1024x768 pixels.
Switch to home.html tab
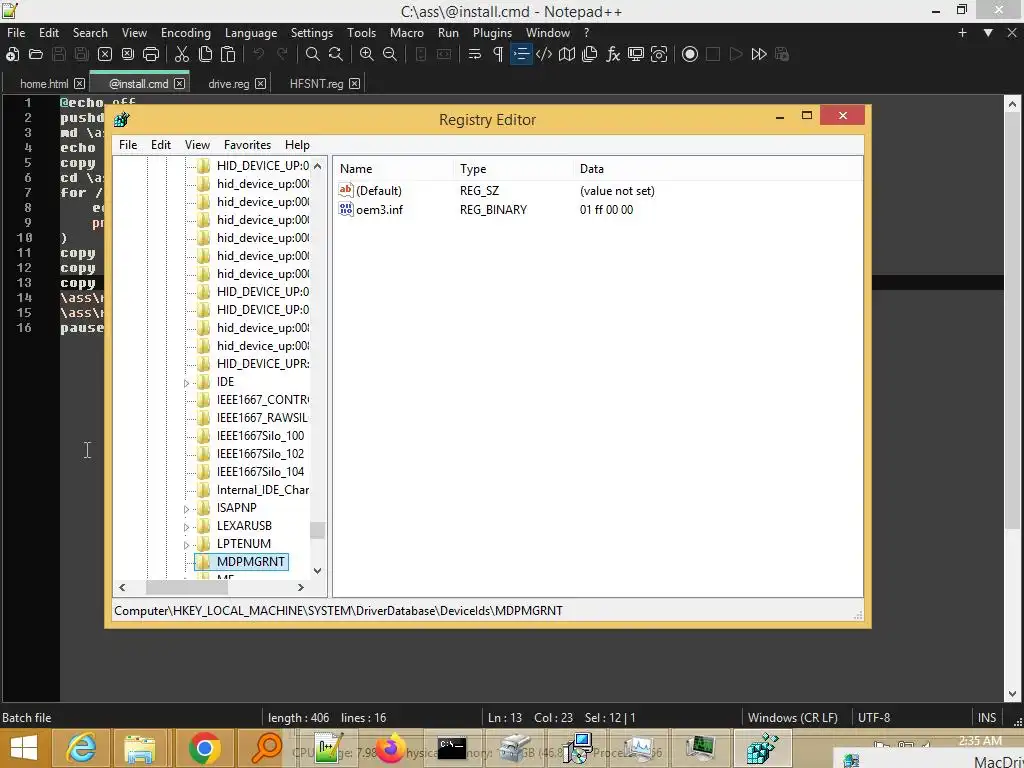(44, 84)
